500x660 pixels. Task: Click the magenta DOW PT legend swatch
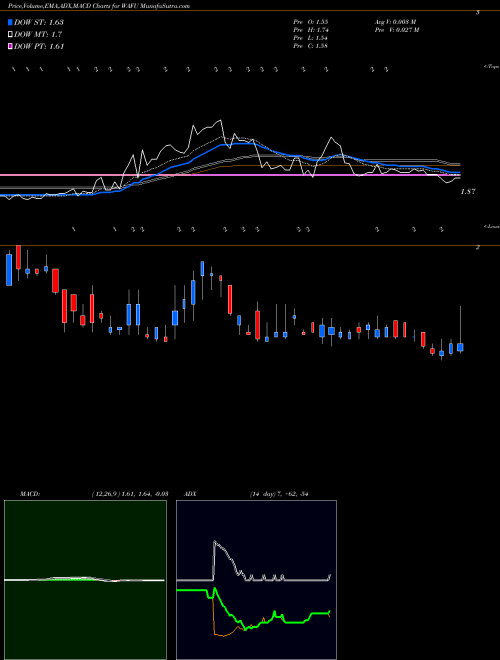click(x=10, y=46)
